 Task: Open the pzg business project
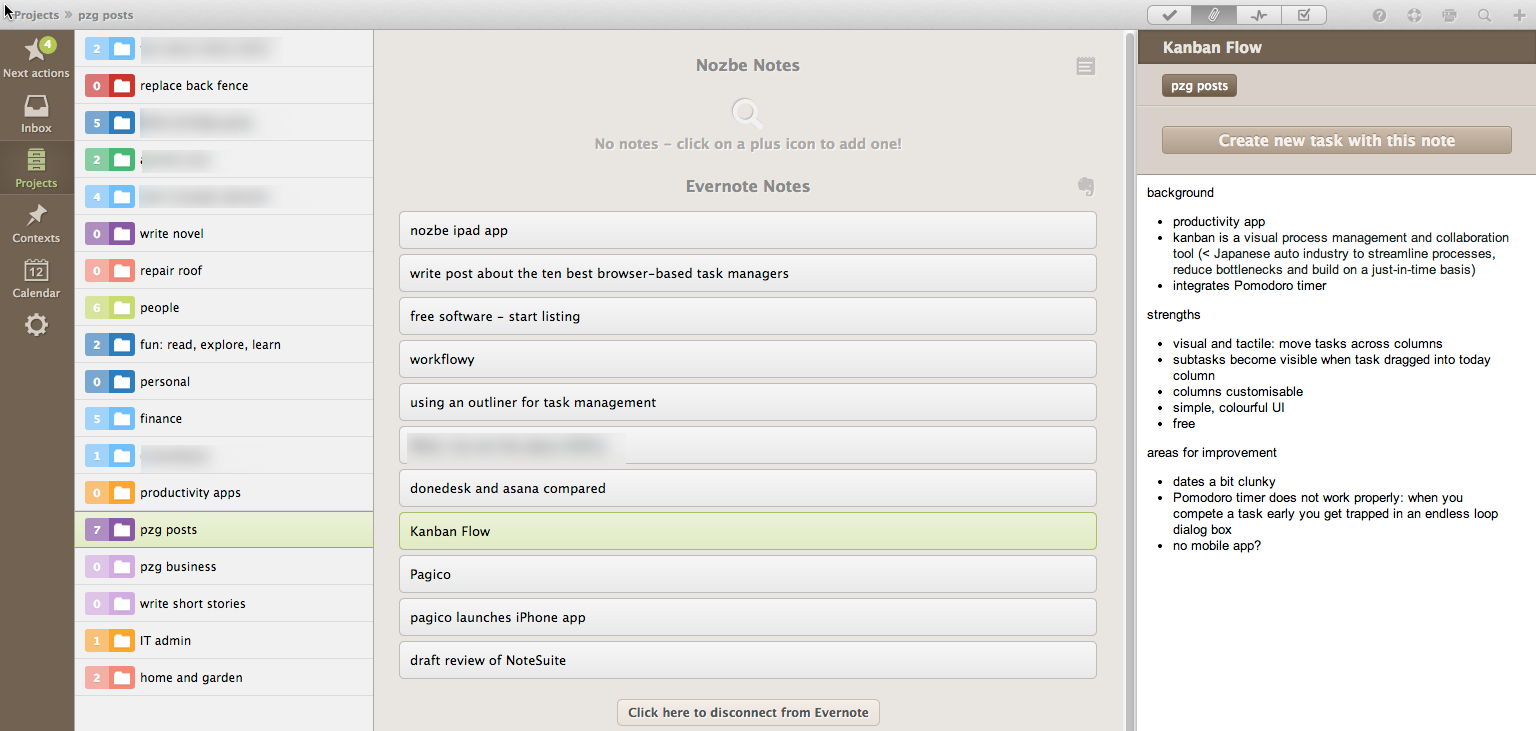(224, 566)
